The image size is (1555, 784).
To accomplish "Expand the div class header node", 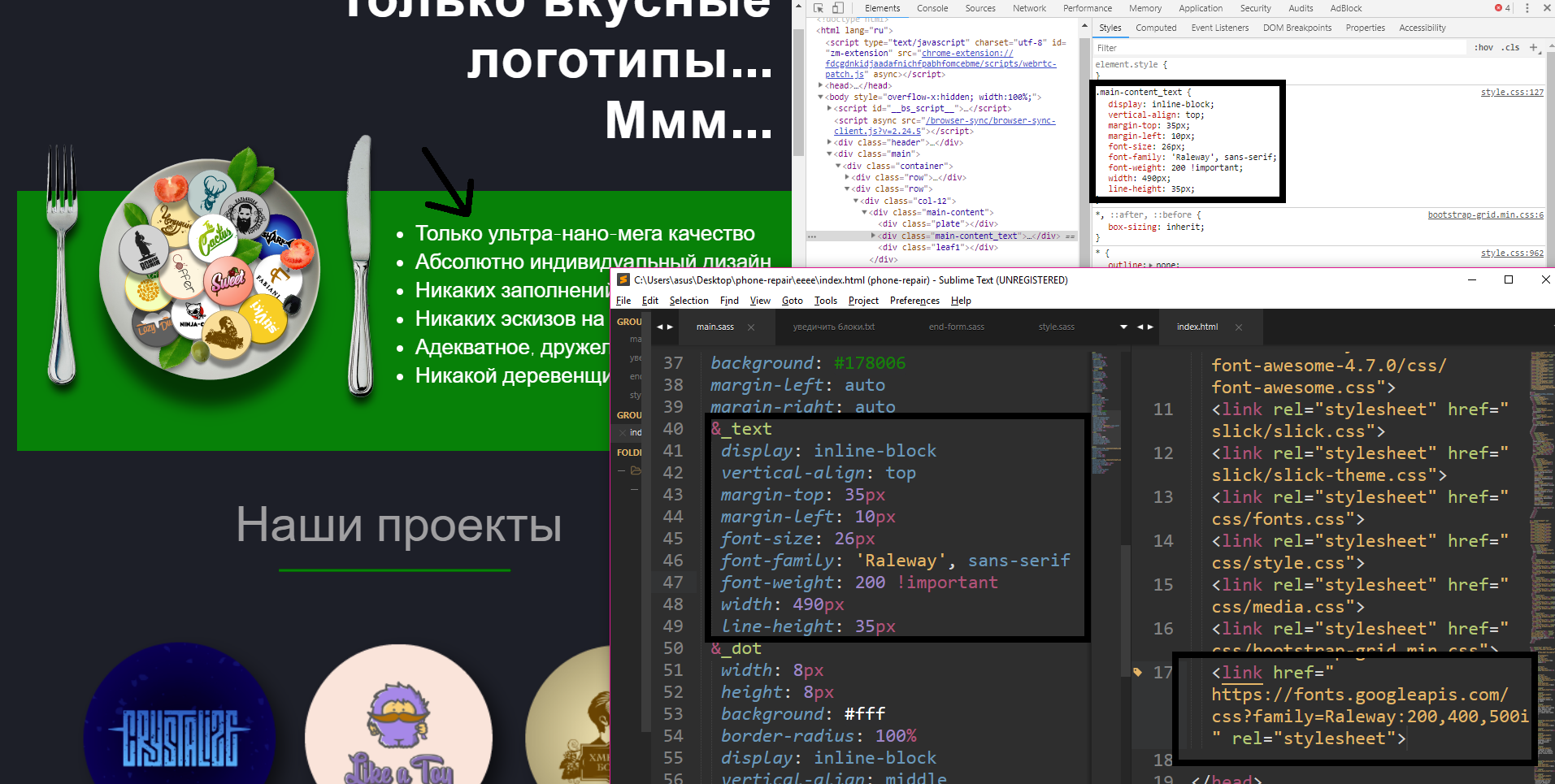I will pos(829,142).
